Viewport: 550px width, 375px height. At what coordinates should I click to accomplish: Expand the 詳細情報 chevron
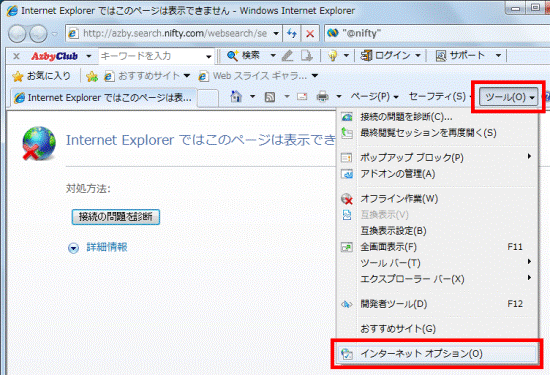pos(73,248)
